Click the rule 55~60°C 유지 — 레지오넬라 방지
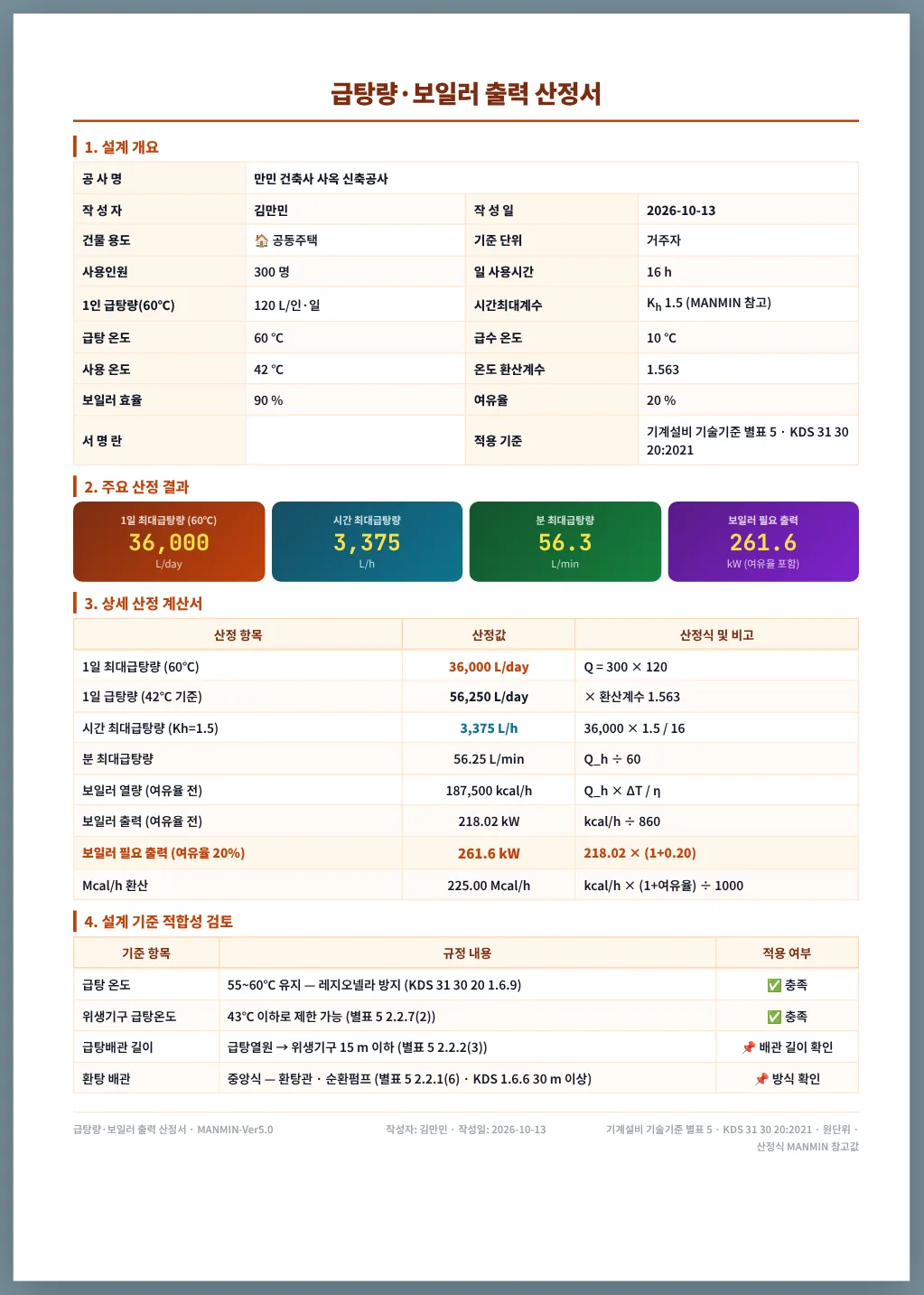 tap(374, 985)
